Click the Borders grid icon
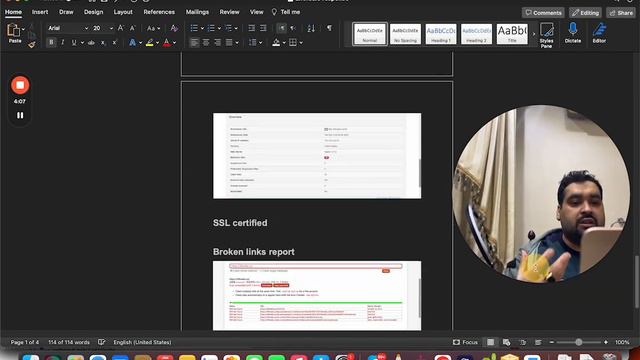 293,42
